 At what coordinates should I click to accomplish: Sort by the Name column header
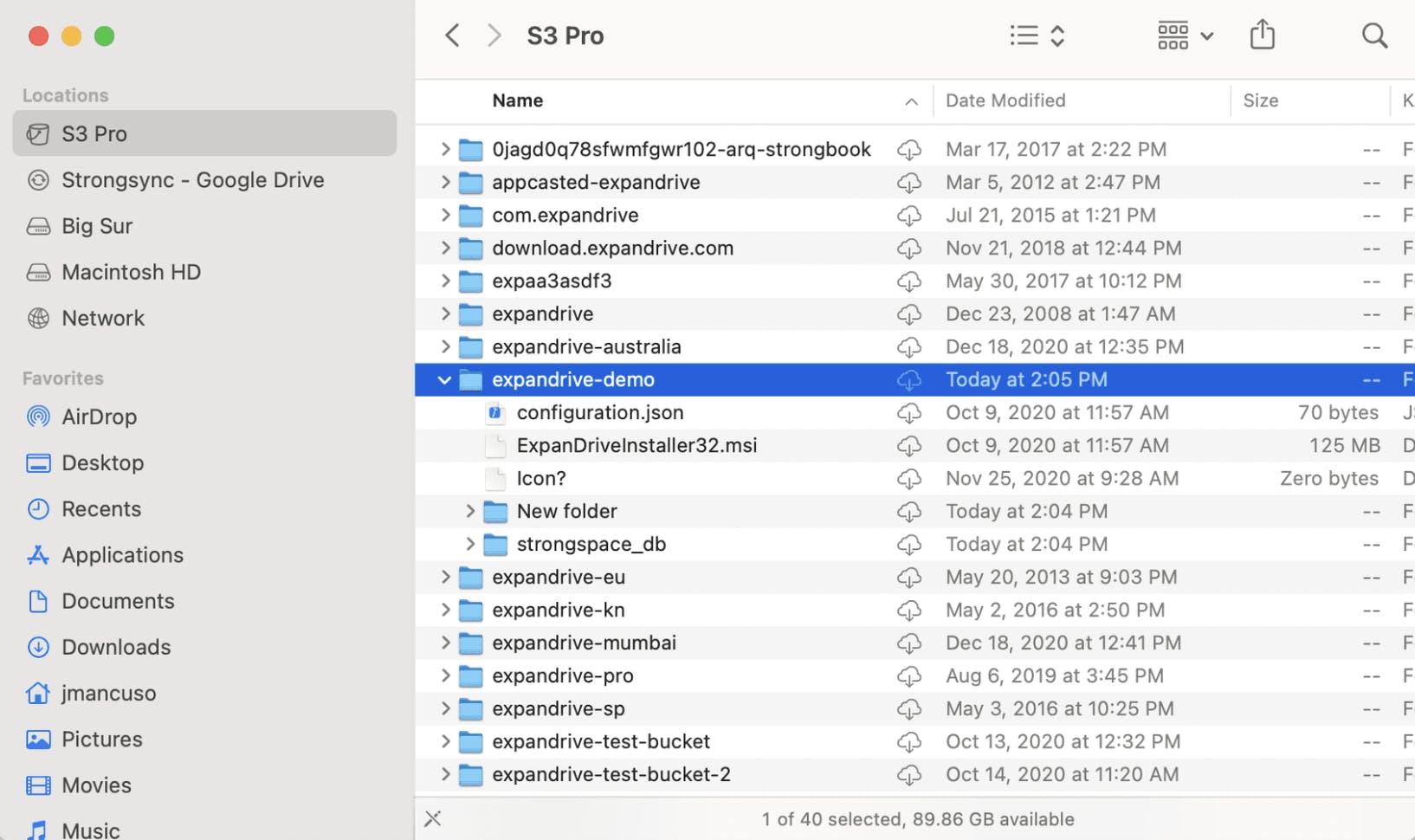coord(518,100)
